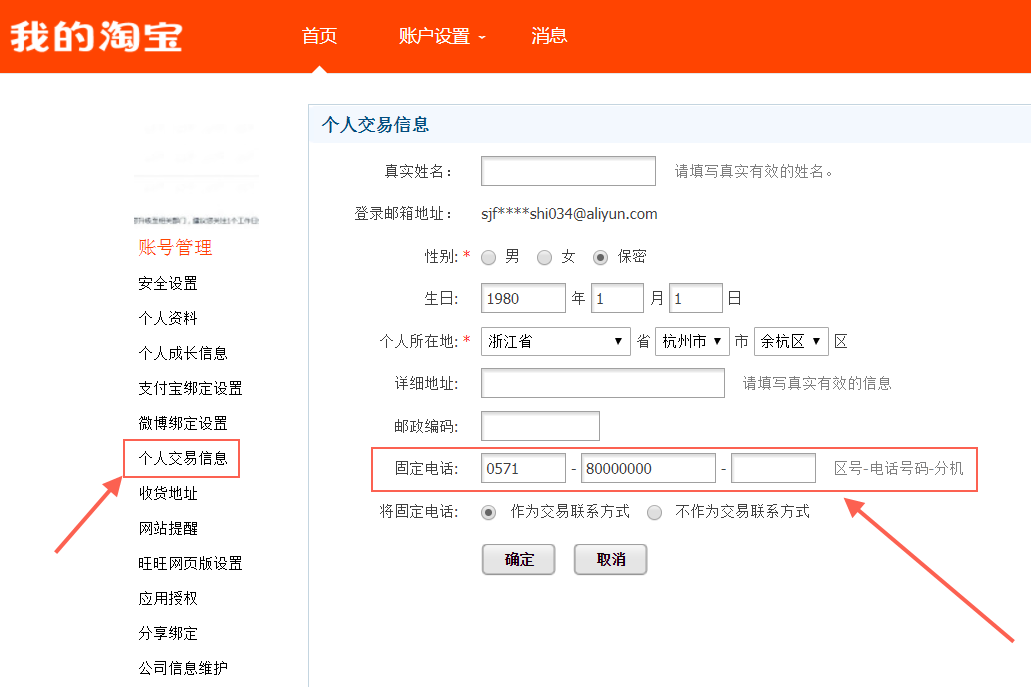Focus the 真实姓名 input field
Screen dimensions: 1031x687
click(x=568, y=171)
